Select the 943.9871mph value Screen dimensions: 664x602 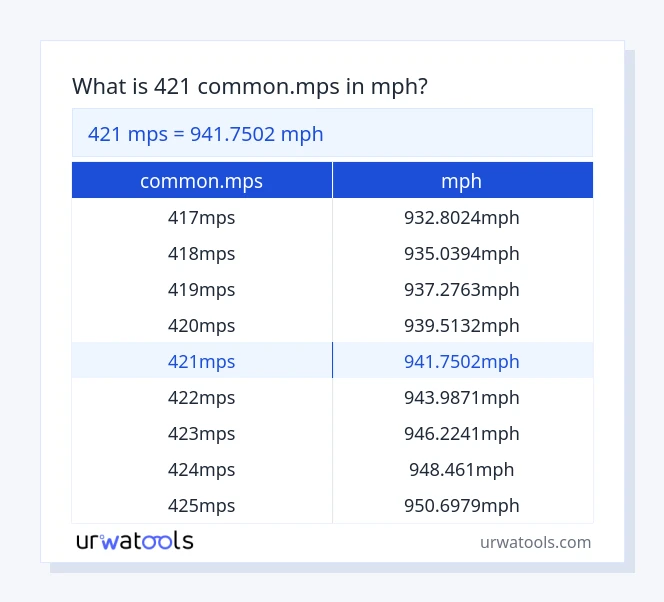[x=461, y=397]
